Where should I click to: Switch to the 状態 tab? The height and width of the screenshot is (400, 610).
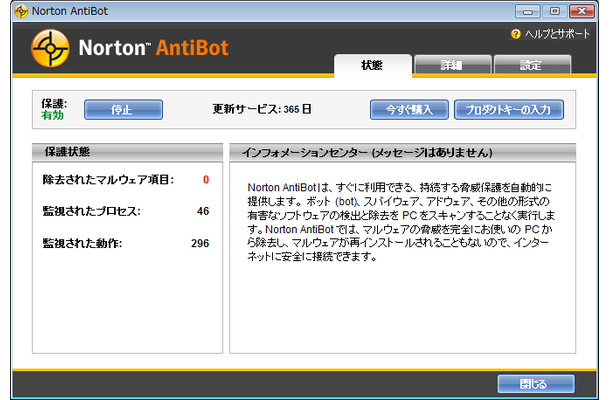pyautogui.click(x=373, y=65)
